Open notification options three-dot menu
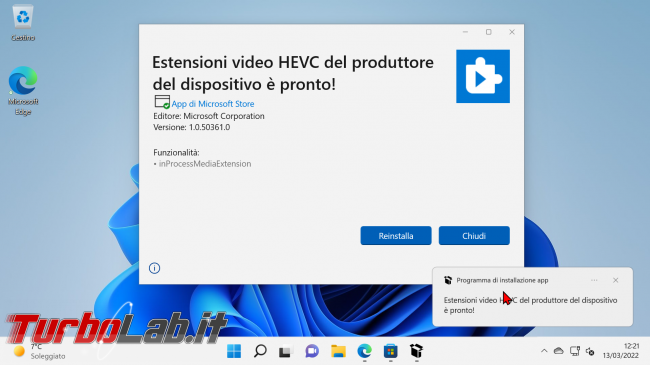The image size is (650, 365). pos(594,280)
